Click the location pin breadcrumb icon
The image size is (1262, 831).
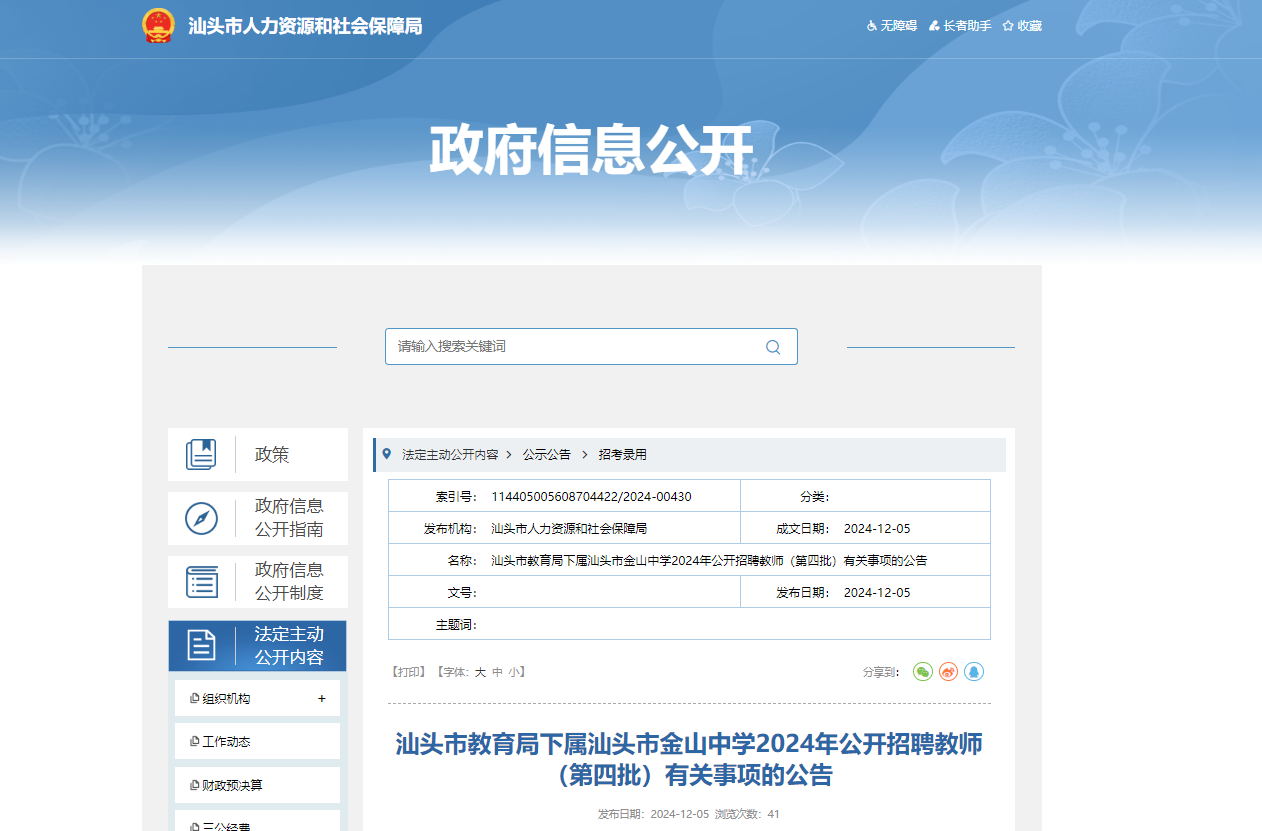(x=387, y=454)
